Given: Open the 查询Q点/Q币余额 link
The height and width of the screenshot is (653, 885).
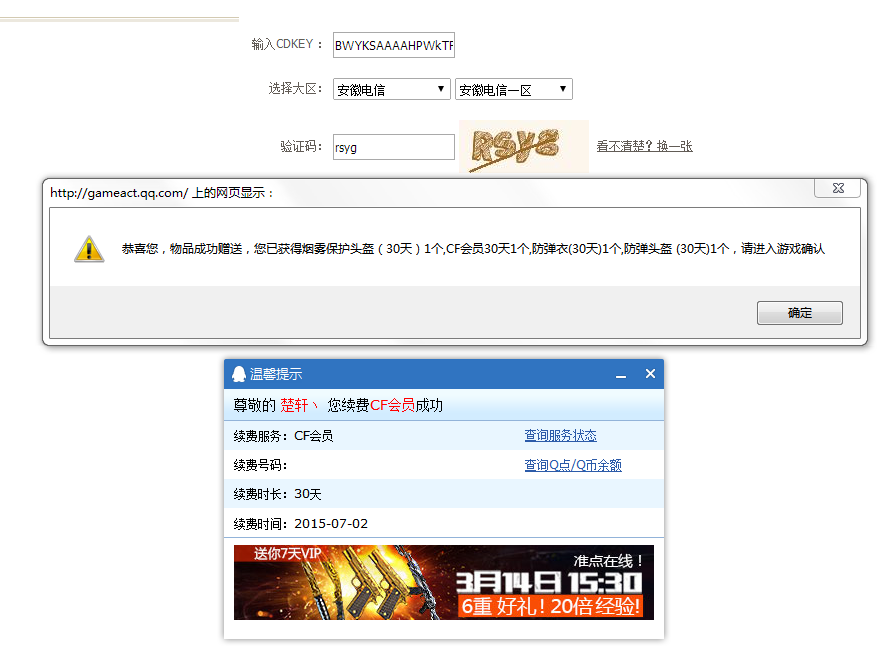Looking at the screenshot, I should tap(573, 465).
